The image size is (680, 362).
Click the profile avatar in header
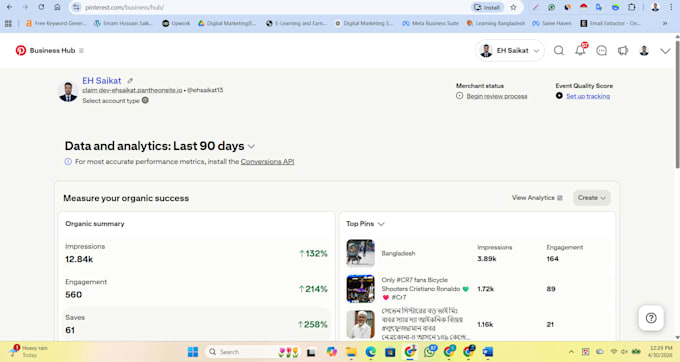click(644, 51)
